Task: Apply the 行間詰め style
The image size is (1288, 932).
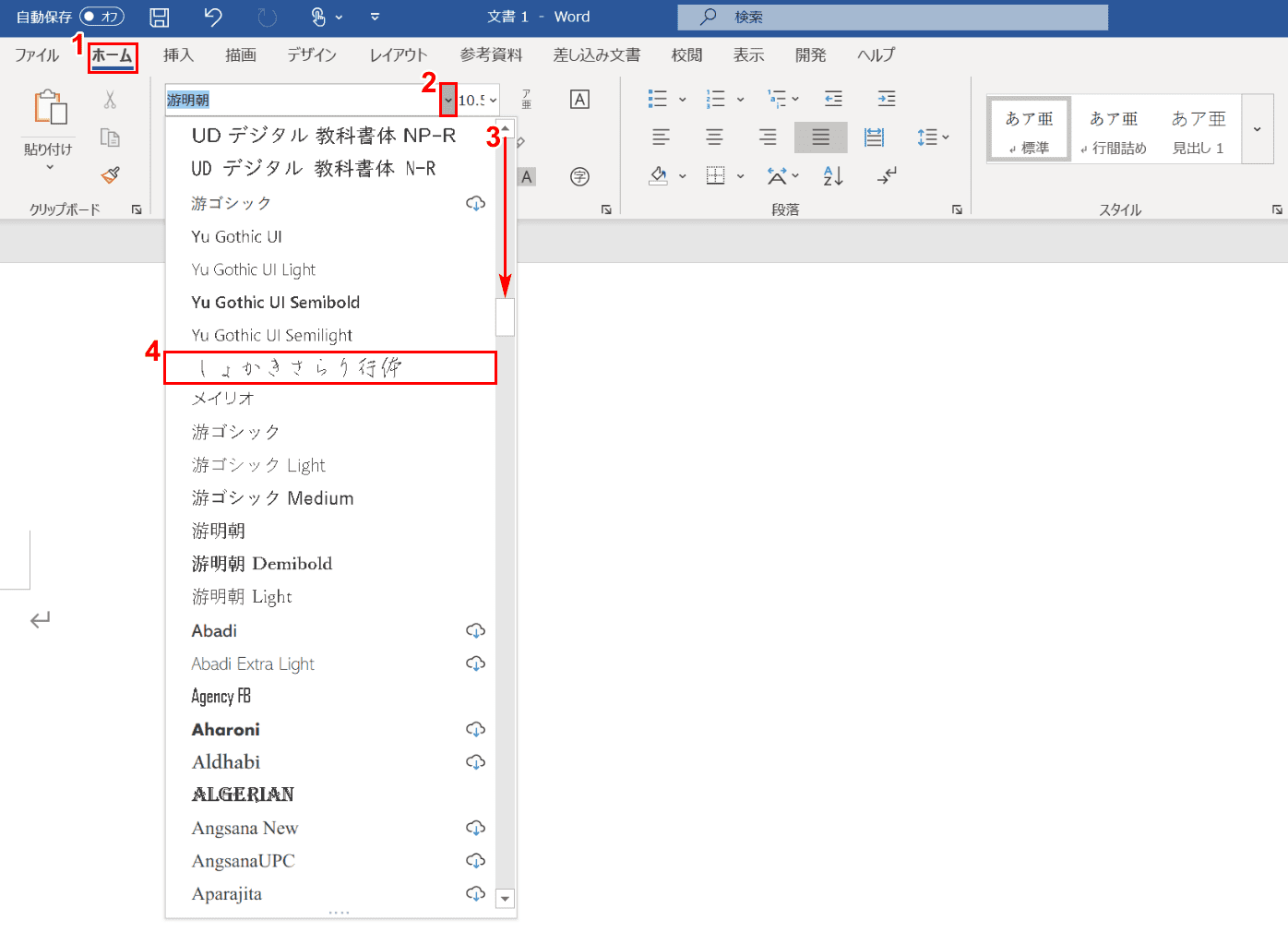Action: coord(1114,129)
